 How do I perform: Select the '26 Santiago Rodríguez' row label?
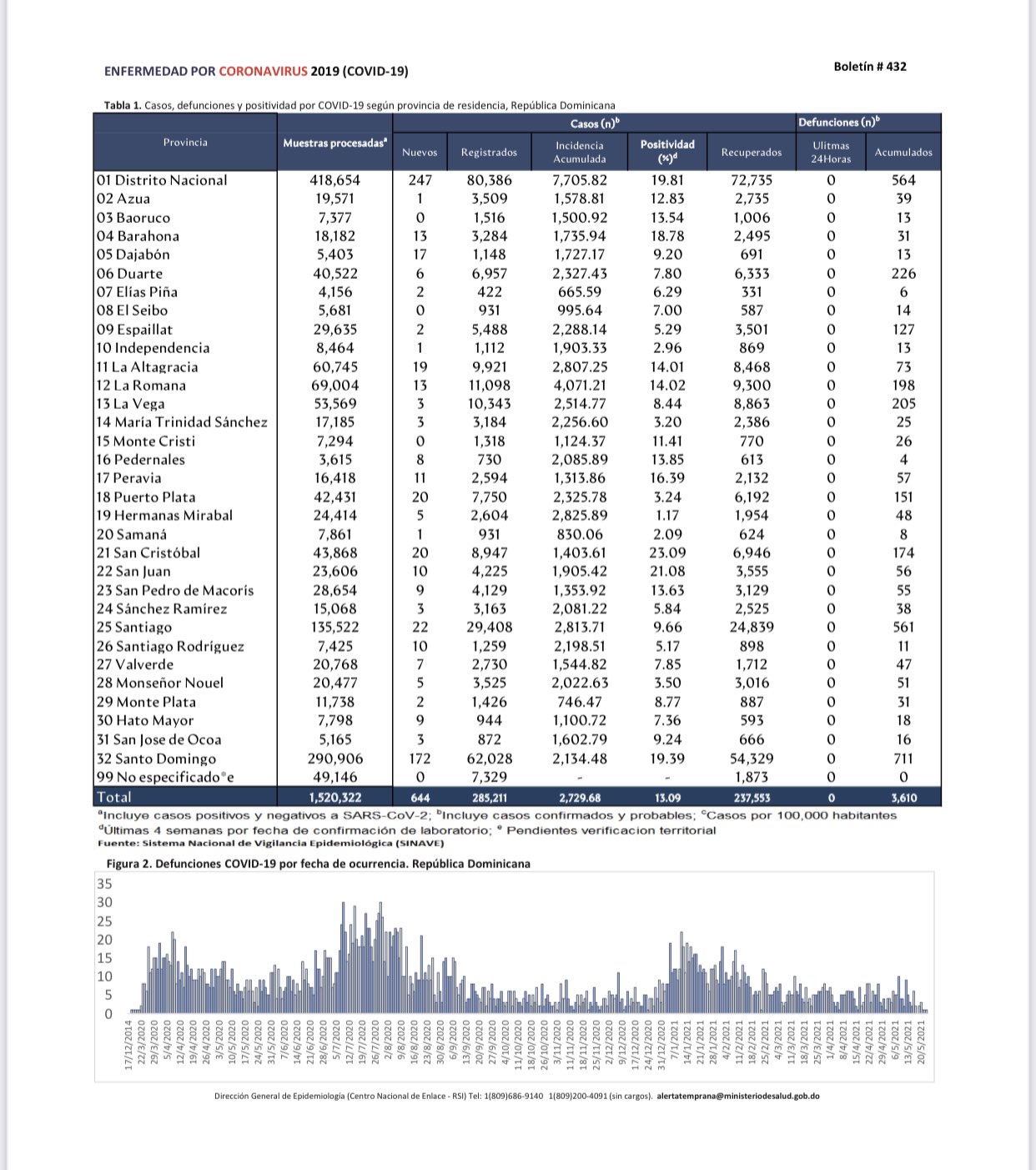pyautogui.click(x=170, y=647)
